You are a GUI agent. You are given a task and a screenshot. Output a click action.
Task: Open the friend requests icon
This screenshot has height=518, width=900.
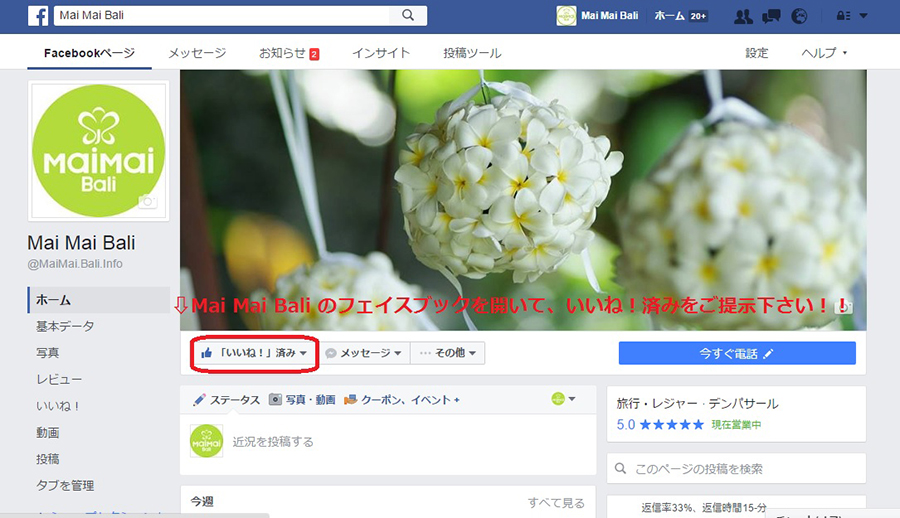742,16
